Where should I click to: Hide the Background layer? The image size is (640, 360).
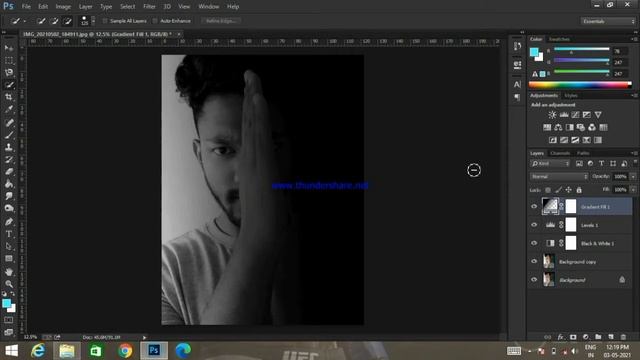[x=534, y=280]
